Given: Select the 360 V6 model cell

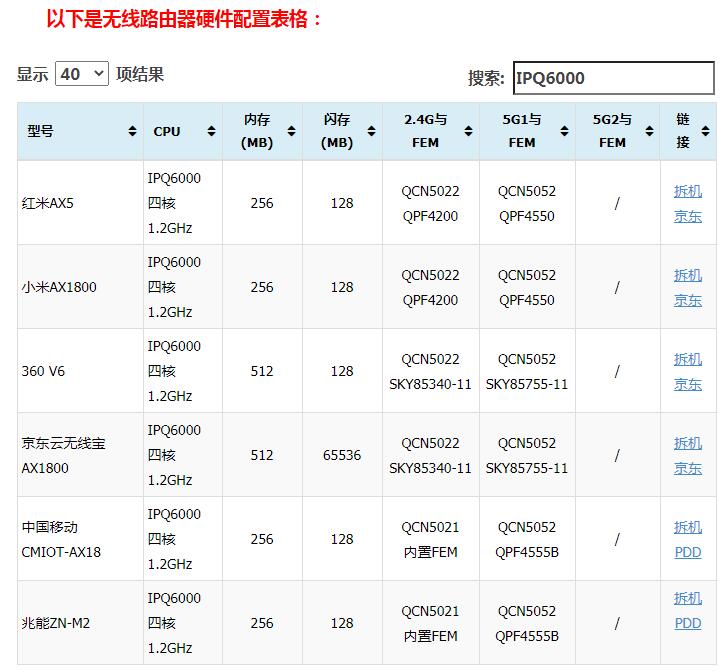Looking at the screenshot, I should (80, 371).
